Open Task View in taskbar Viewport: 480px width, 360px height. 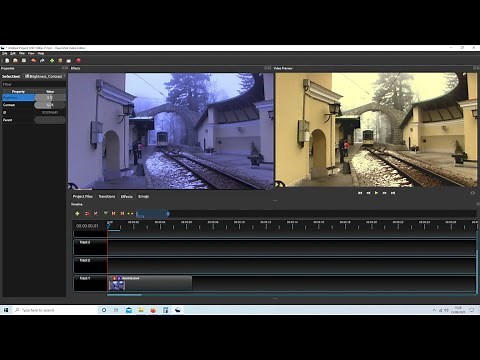tap(116, 310)
